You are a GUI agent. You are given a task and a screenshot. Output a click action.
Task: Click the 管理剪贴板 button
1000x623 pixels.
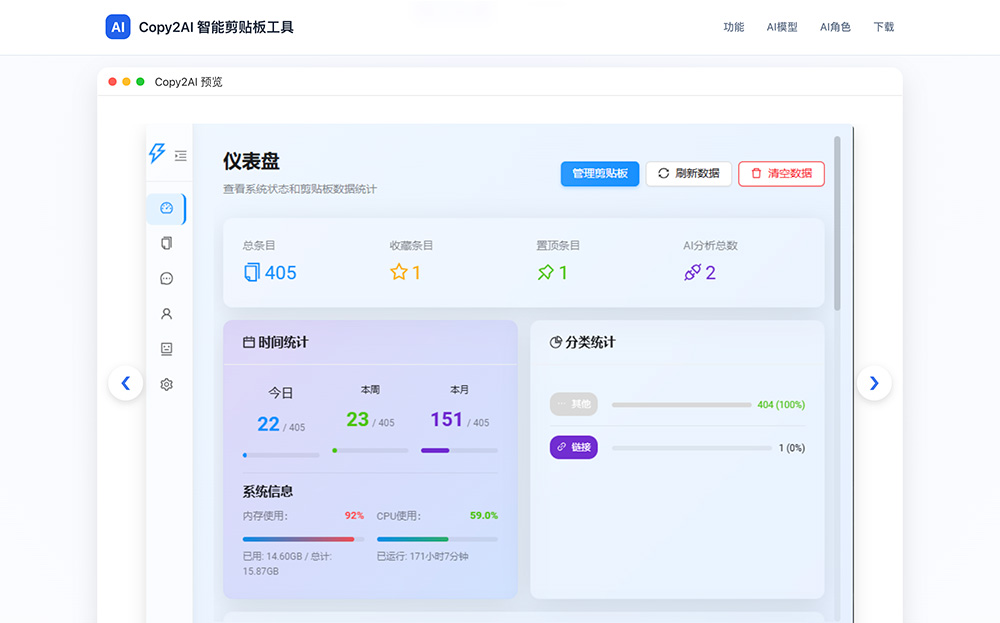coord(600,173)
